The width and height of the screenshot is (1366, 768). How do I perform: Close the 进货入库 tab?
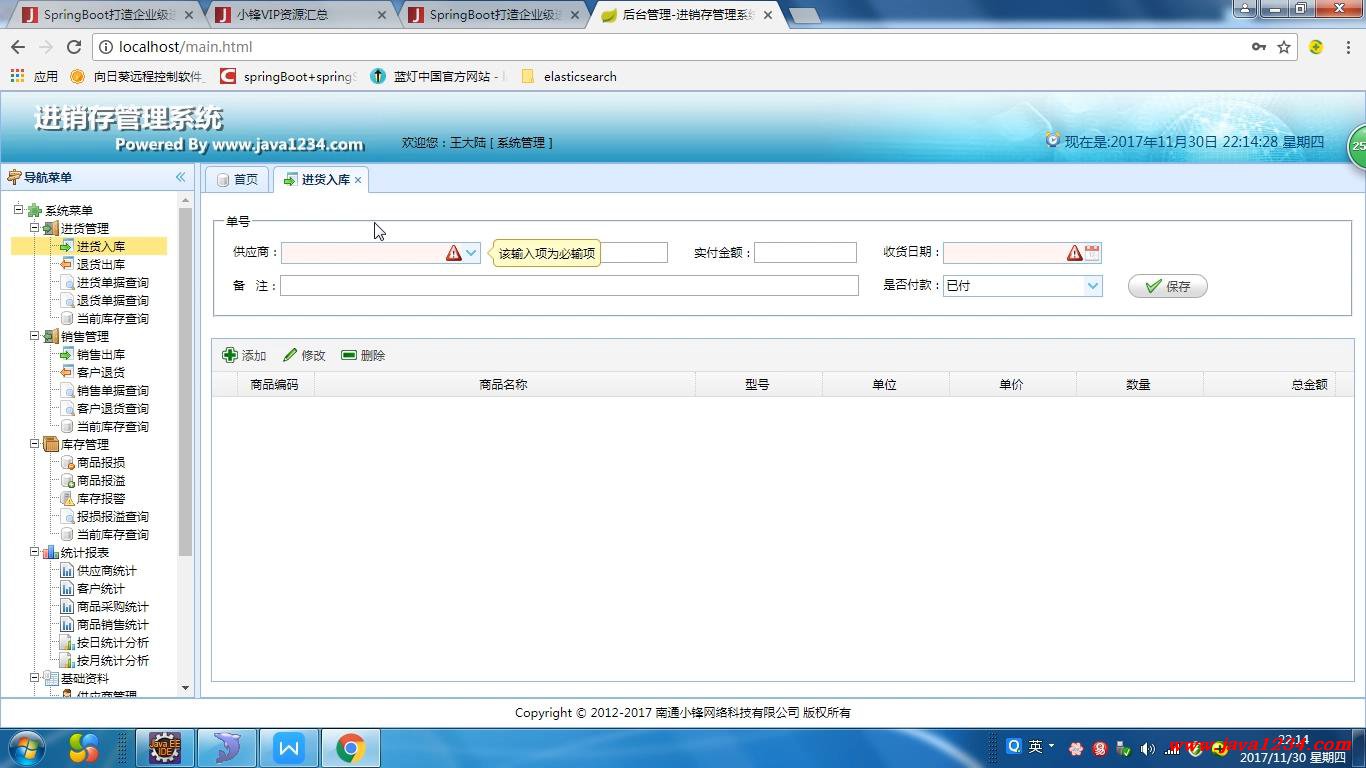click(358, 180)
